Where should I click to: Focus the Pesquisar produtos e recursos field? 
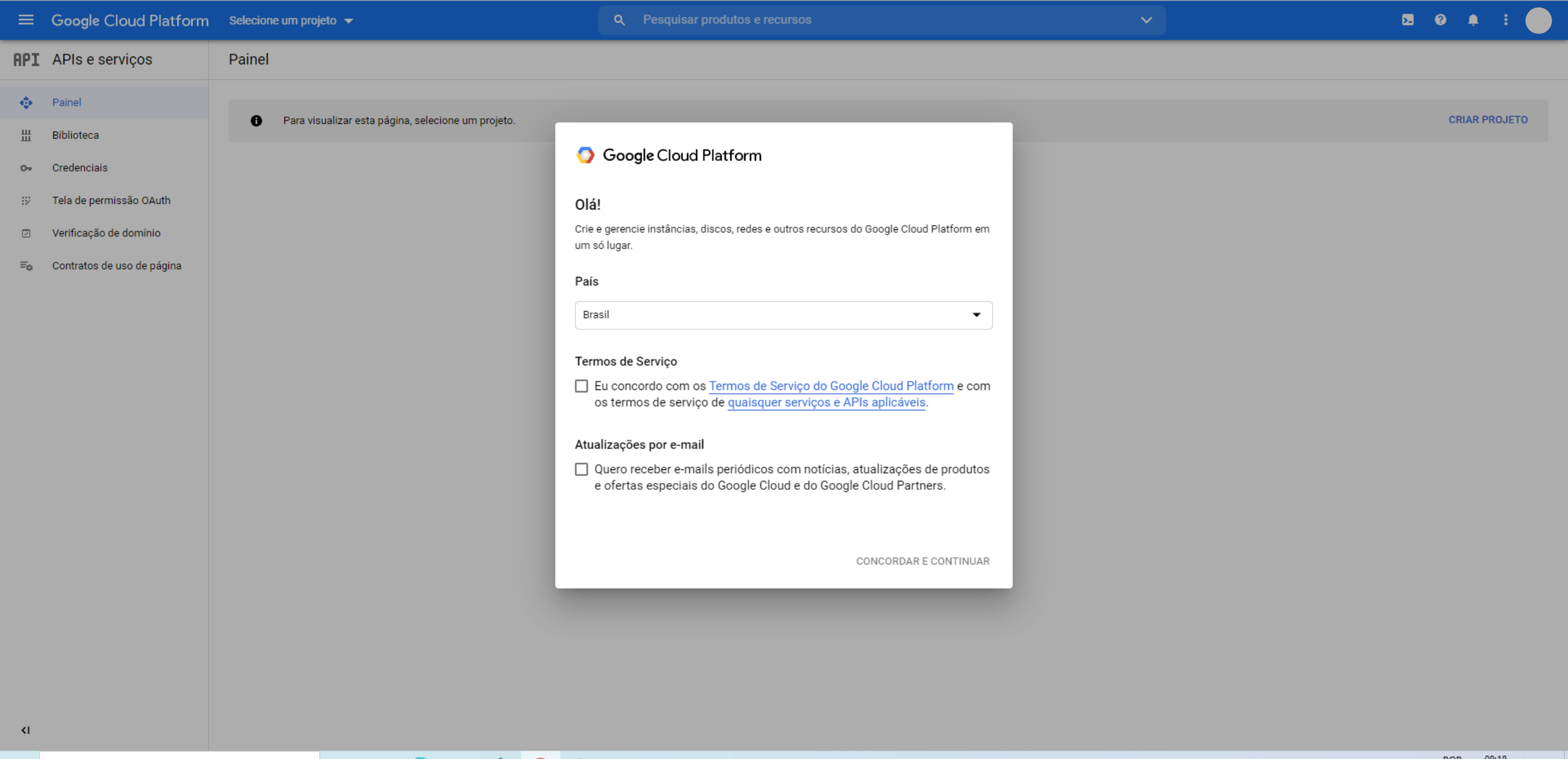pyautogui.click(x=881, y=20)
